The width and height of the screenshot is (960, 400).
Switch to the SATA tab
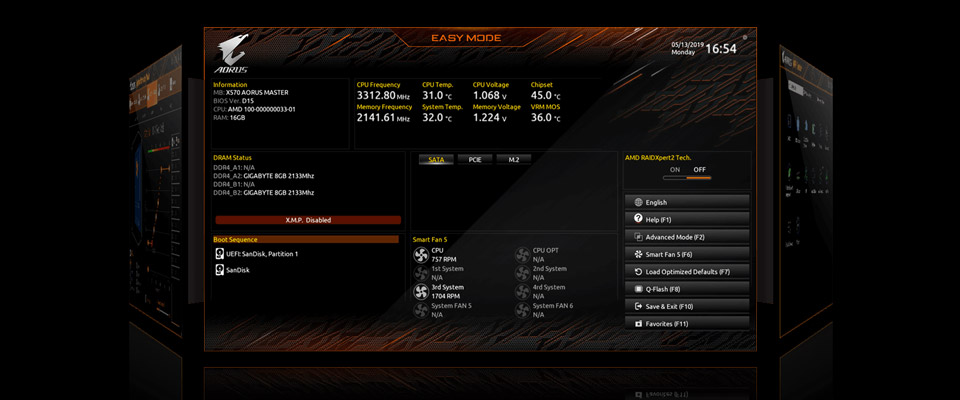click(x=437, y=159)
